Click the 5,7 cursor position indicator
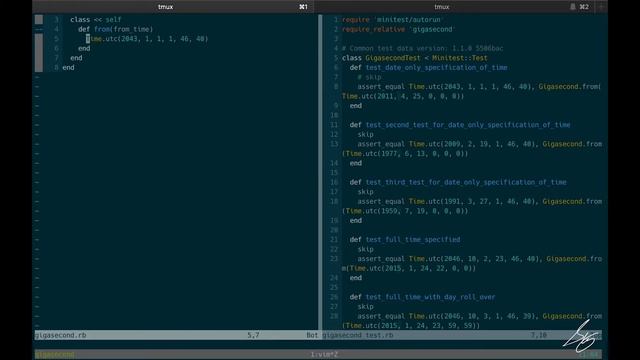 pyautogui.click(x=253, y=335)
